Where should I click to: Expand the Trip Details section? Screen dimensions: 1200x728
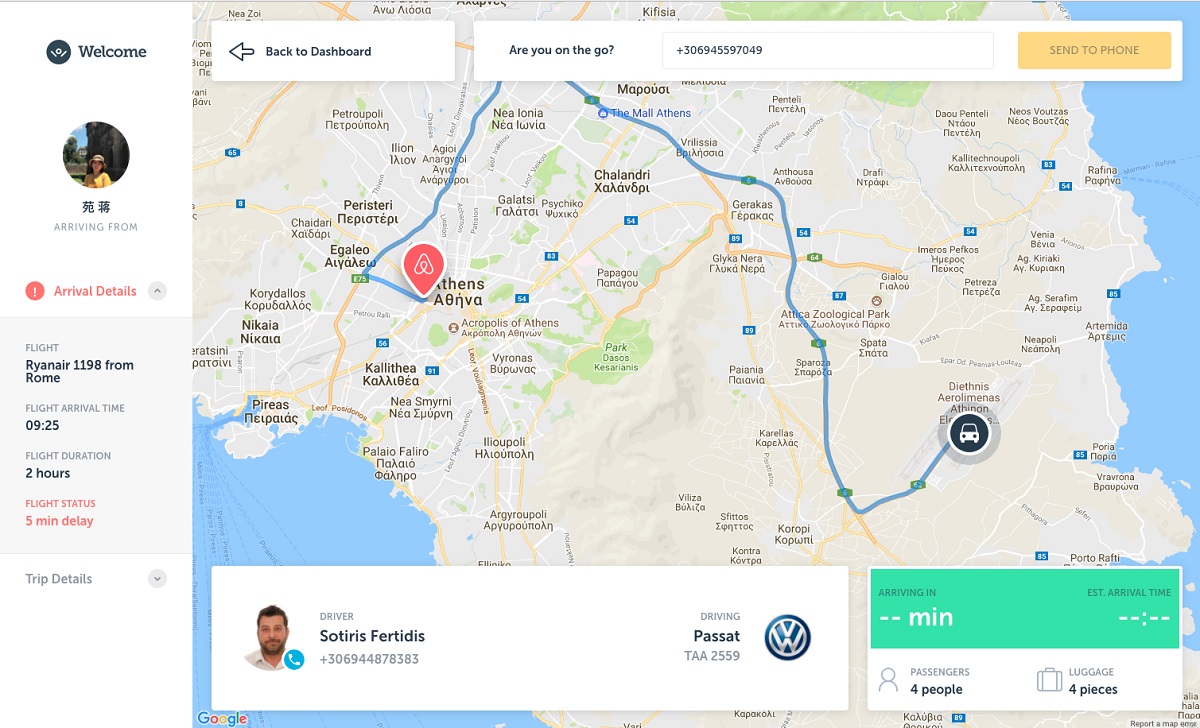(157, 579)
